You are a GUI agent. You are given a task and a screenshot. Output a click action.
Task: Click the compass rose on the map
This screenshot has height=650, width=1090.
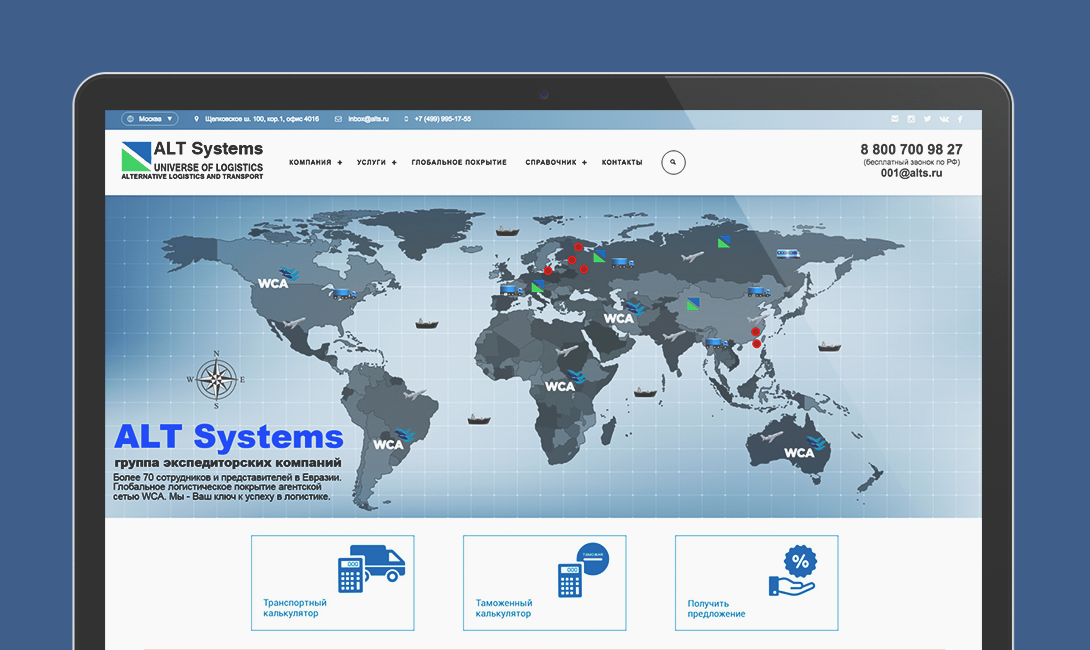[217, 379]
